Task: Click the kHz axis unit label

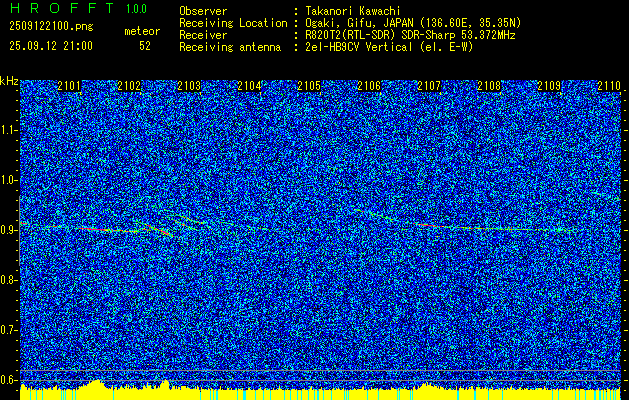Action: point(9,81)
